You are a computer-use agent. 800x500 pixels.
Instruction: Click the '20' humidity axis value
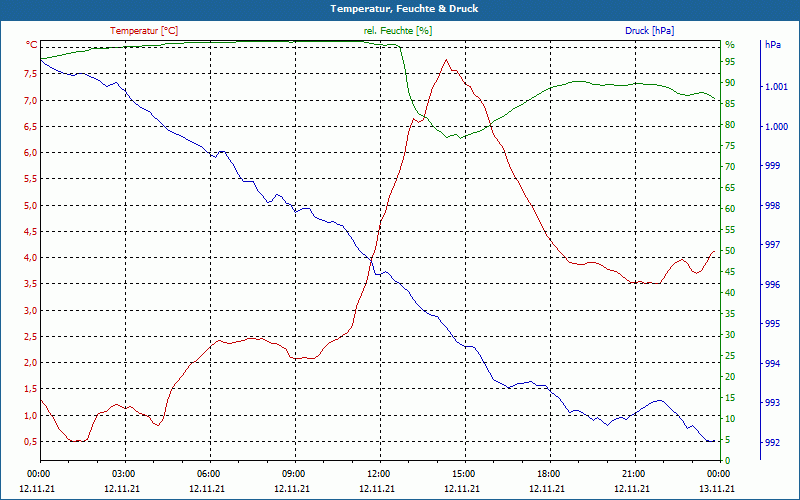tap(730, 377)
